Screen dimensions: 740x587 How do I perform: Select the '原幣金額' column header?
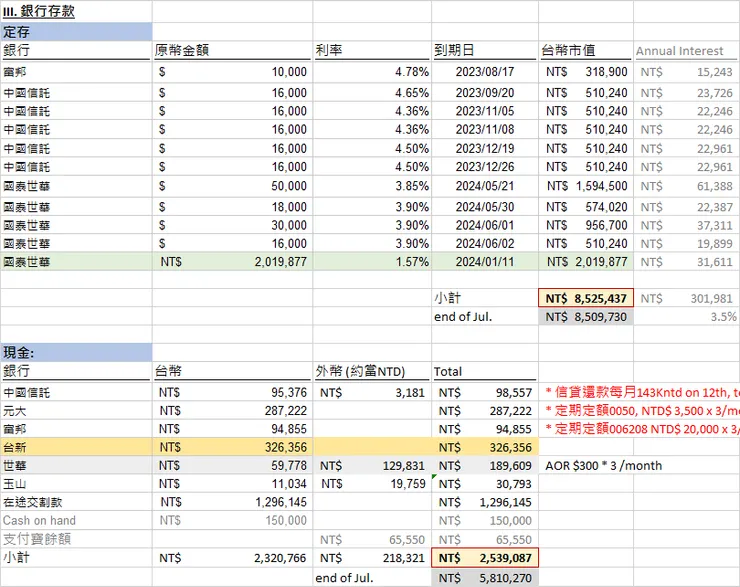pyautogui.click(x=182, y=50)
